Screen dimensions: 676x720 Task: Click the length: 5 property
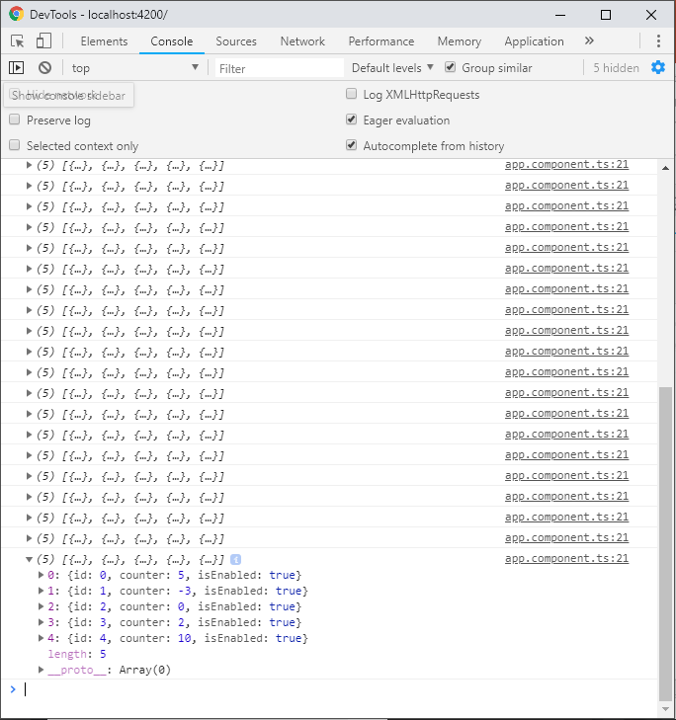click(x=77, y=654)
